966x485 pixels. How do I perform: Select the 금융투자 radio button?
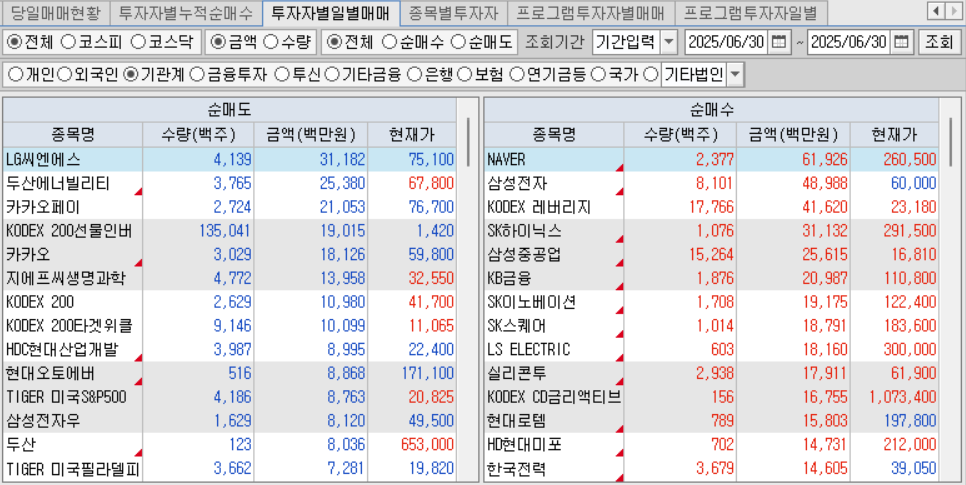tap(197, 75)
